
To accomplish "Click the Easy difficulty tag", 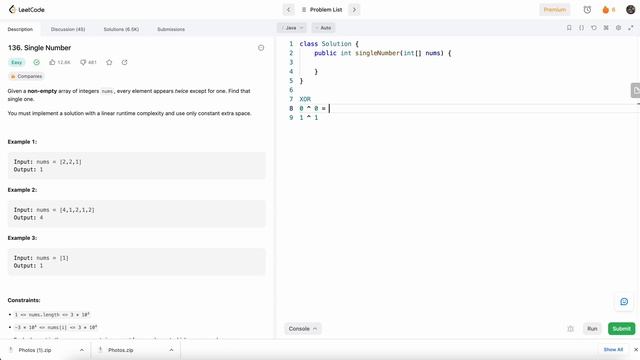I will [x=17, y=62].
